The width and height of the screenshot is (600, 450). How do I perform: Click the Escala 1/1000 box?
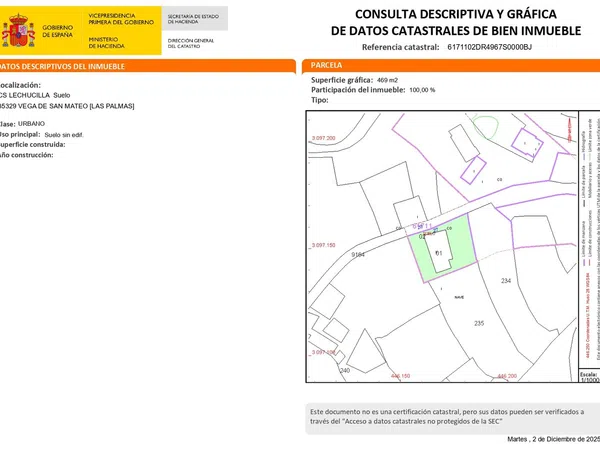589,377
